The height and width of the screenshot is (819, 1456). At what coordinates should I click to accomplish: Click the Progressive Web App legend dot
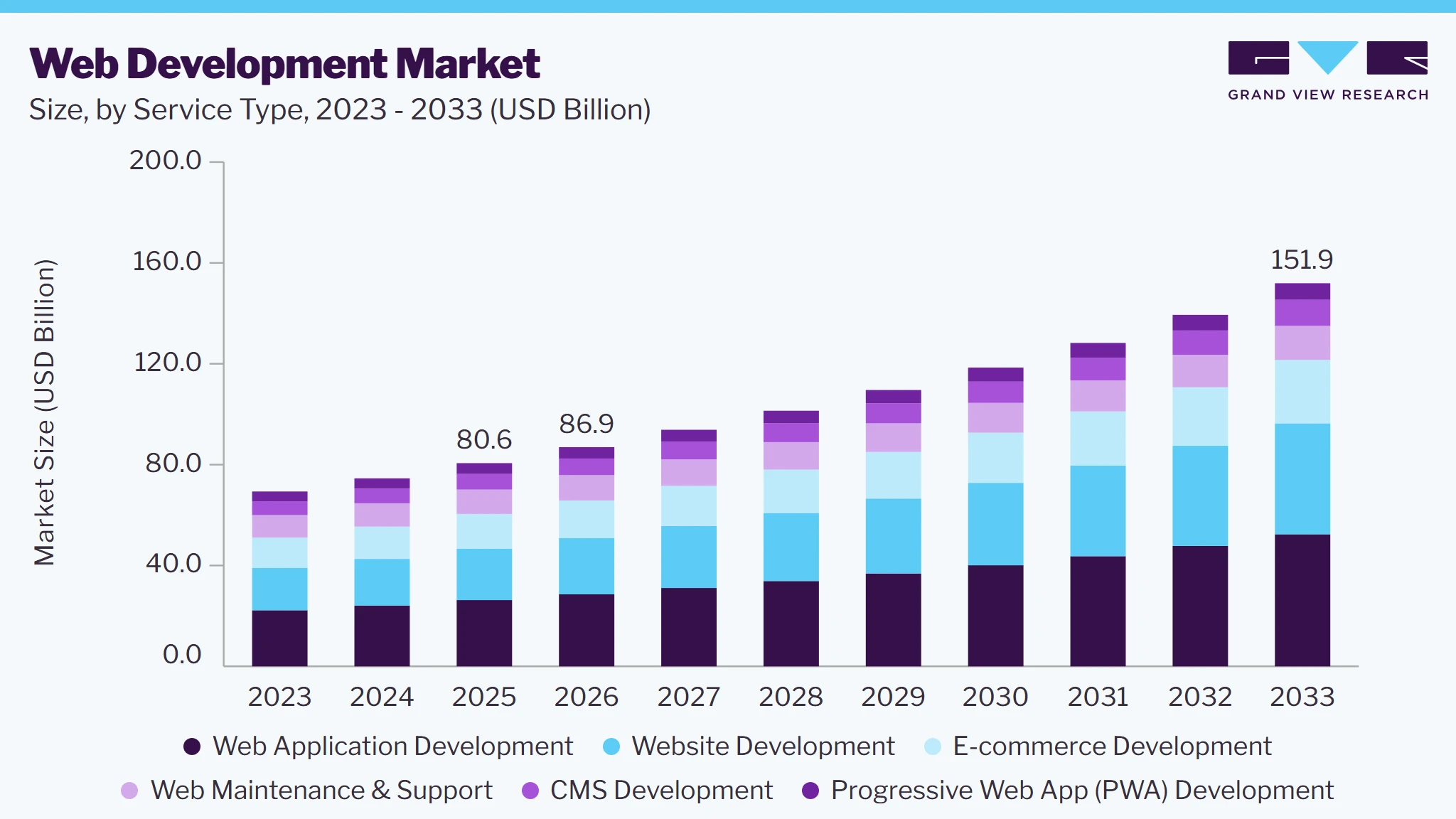tap(810, 791)
